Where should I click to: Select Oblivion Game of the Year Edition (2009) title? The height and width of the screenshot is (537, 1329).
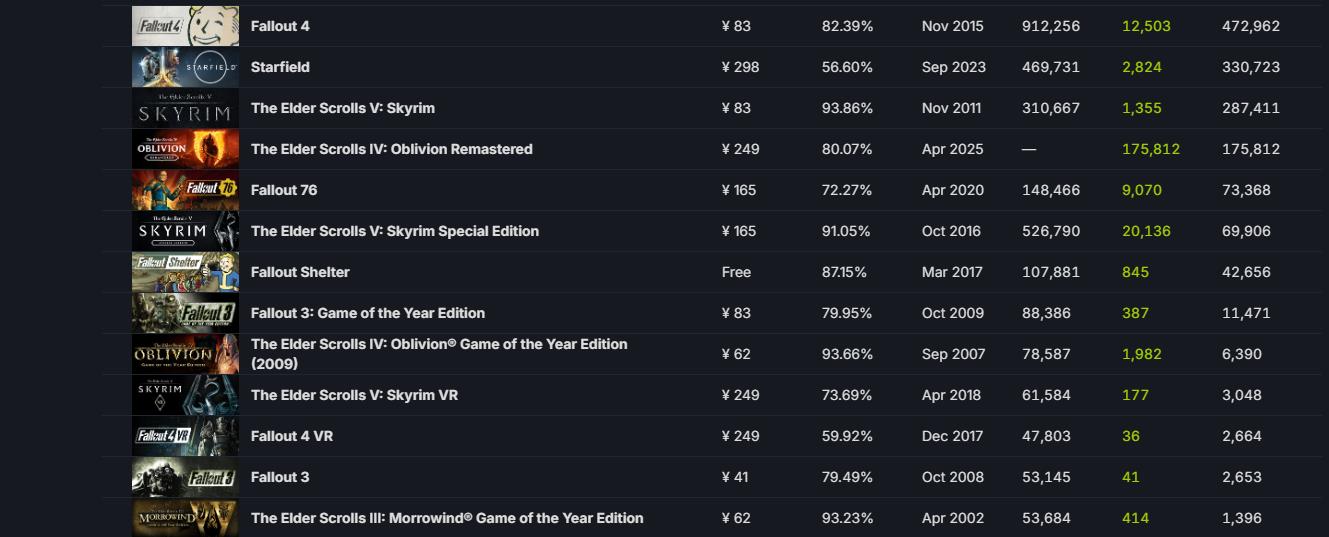point(438,345)
